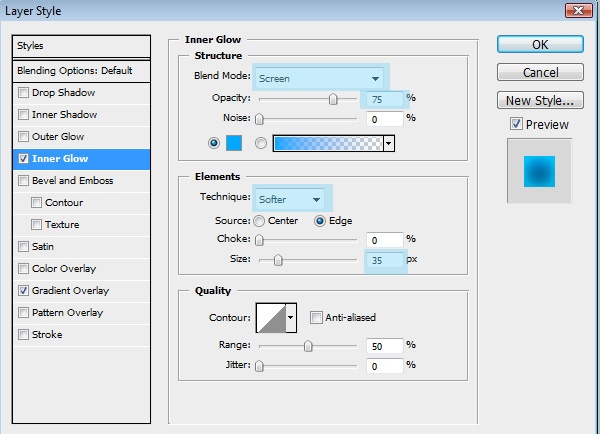Open the gradient picker arrow
This screenshot has height=434, width=600.
pos(389,144)
